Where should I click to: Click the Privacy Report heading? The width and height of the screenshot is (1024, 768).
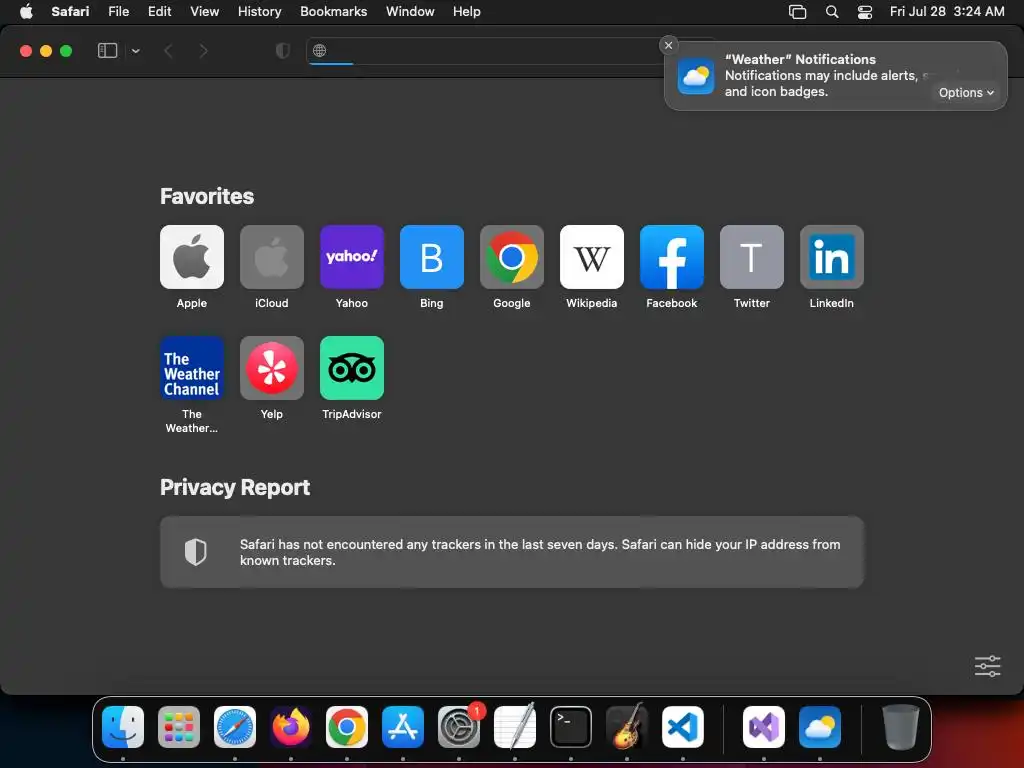235,487
